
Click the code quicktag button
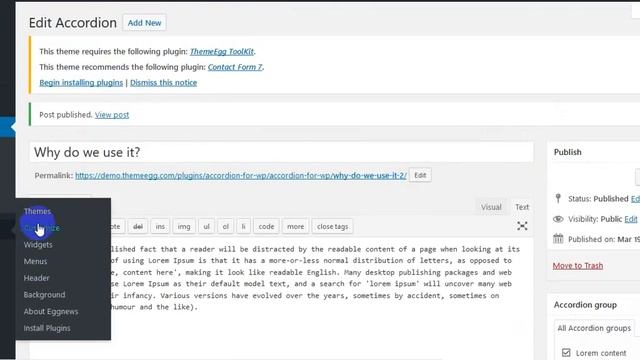click(x=266, y=226)
